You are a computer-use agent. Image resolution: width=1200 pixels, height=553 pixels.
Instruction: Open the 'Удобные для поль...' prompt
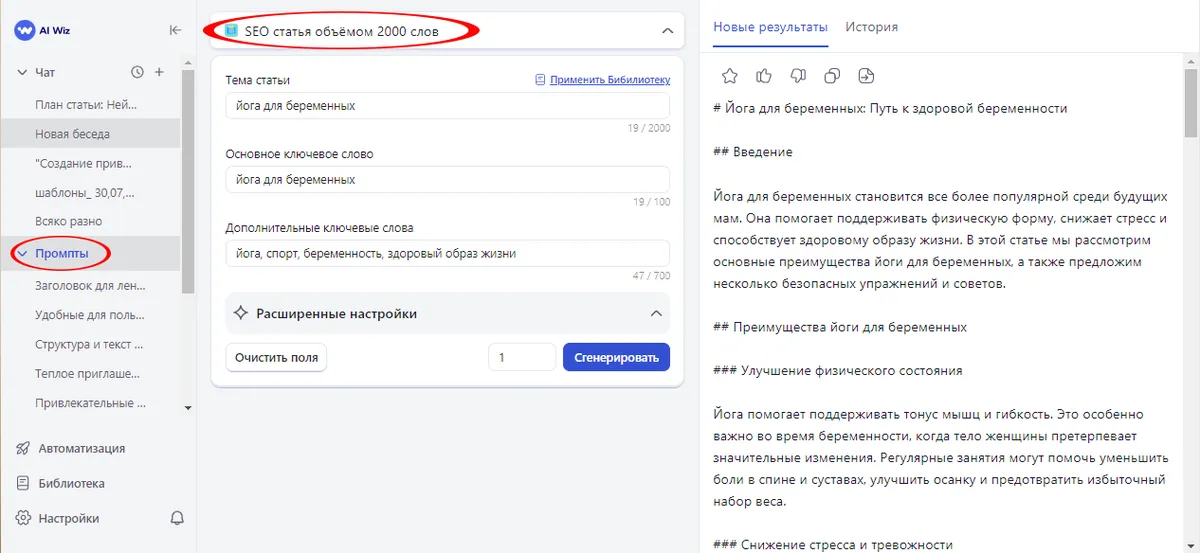pyautogui.click(x=90, y=315)
